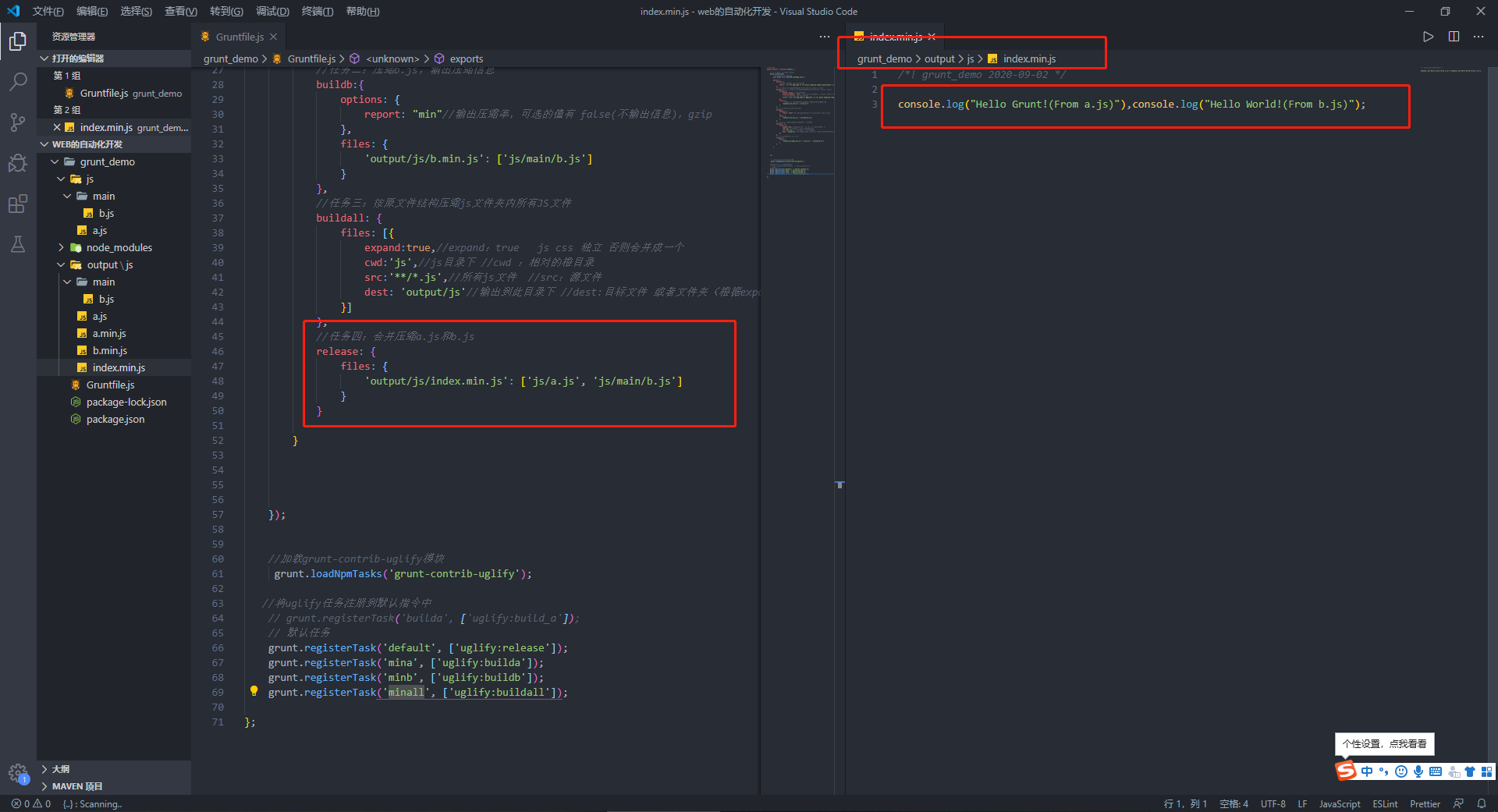The width and height of the screenshot is (1498, 812).
Task: Open the Test flask view
Action: click(x=18, y=244)
